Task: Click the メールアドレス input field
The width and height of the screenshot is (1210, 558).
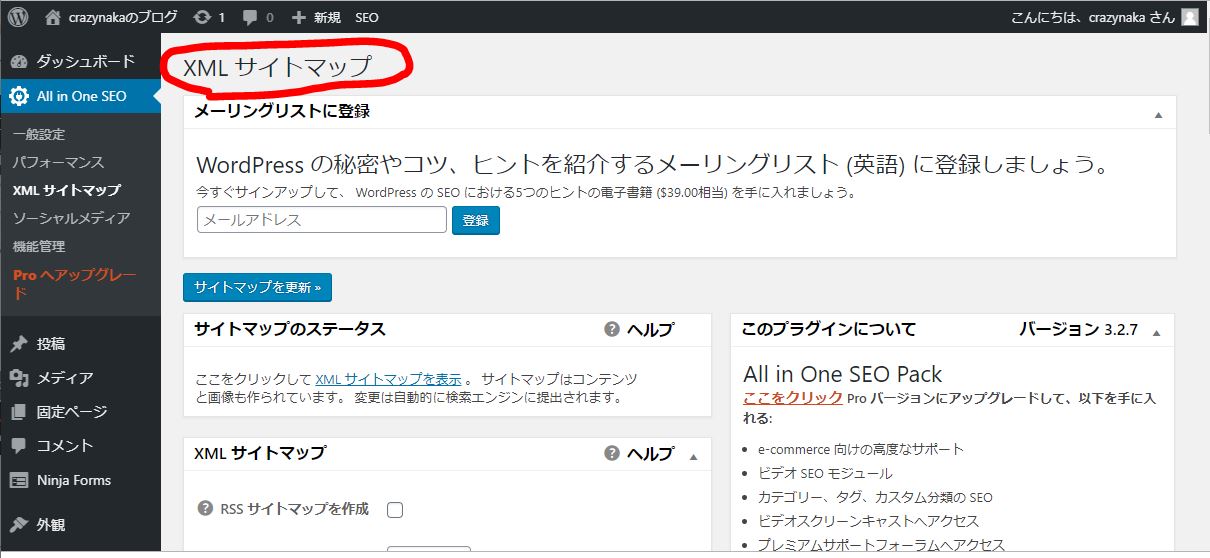Action: click(322, 220)
